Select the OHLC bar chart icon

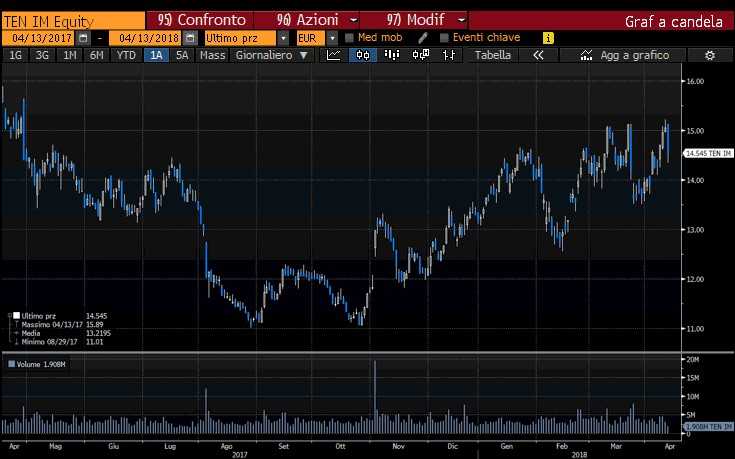[449, 55]
